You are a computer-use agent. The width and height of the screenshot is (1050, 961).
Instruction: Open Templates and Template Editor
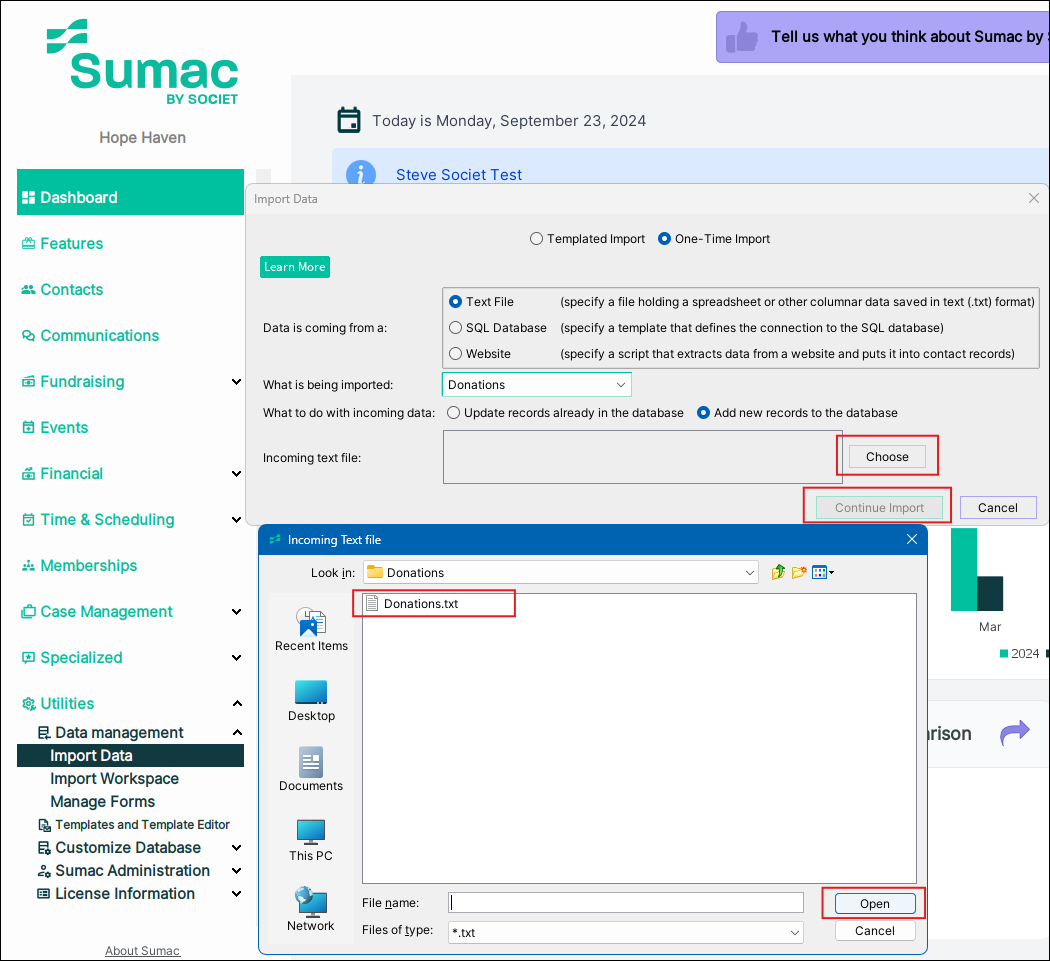(134, 825)
